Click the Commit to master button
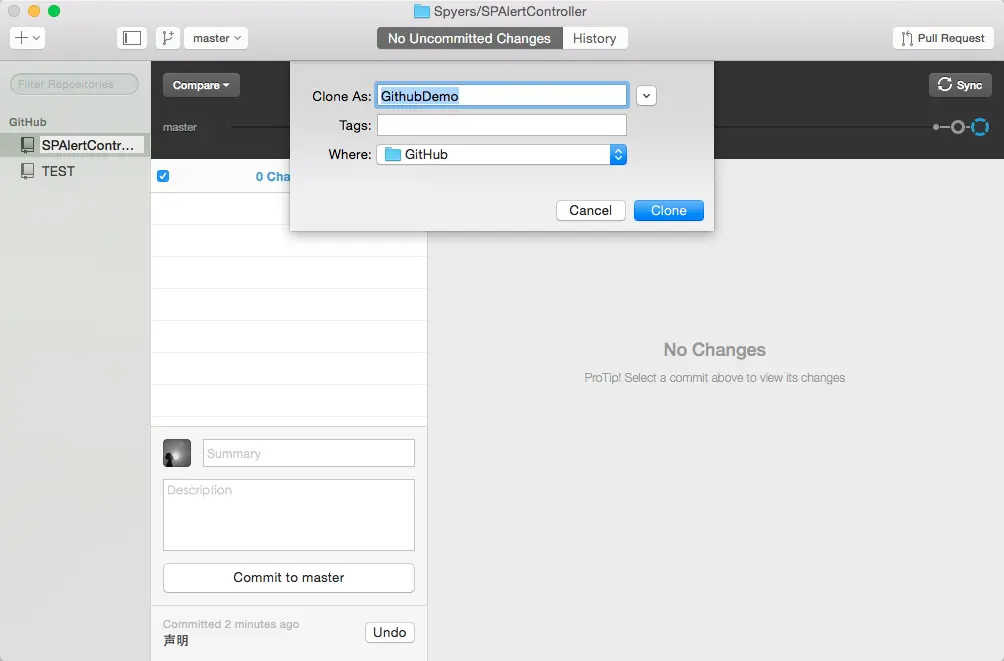 tap(289, 578)
